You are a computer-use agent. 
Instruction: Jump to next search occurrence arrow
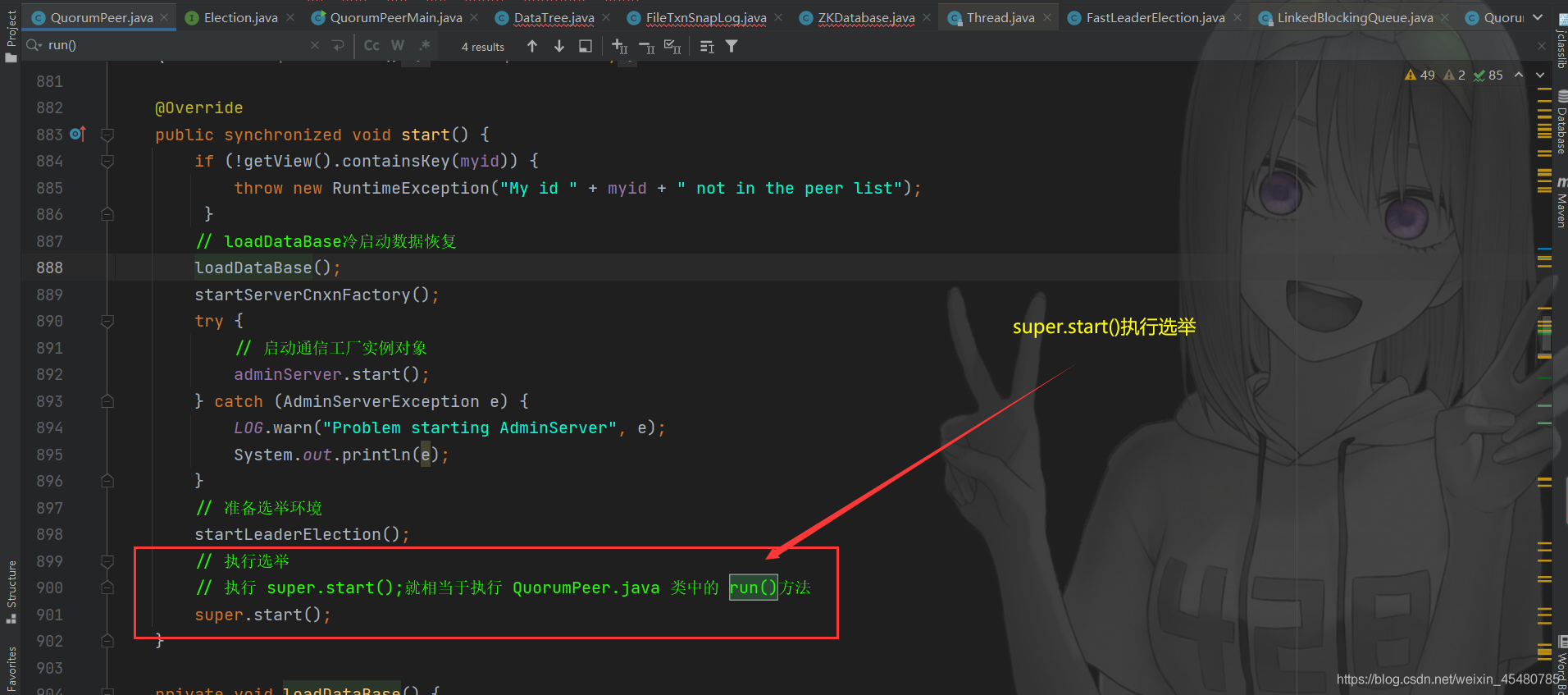(559, 47)
